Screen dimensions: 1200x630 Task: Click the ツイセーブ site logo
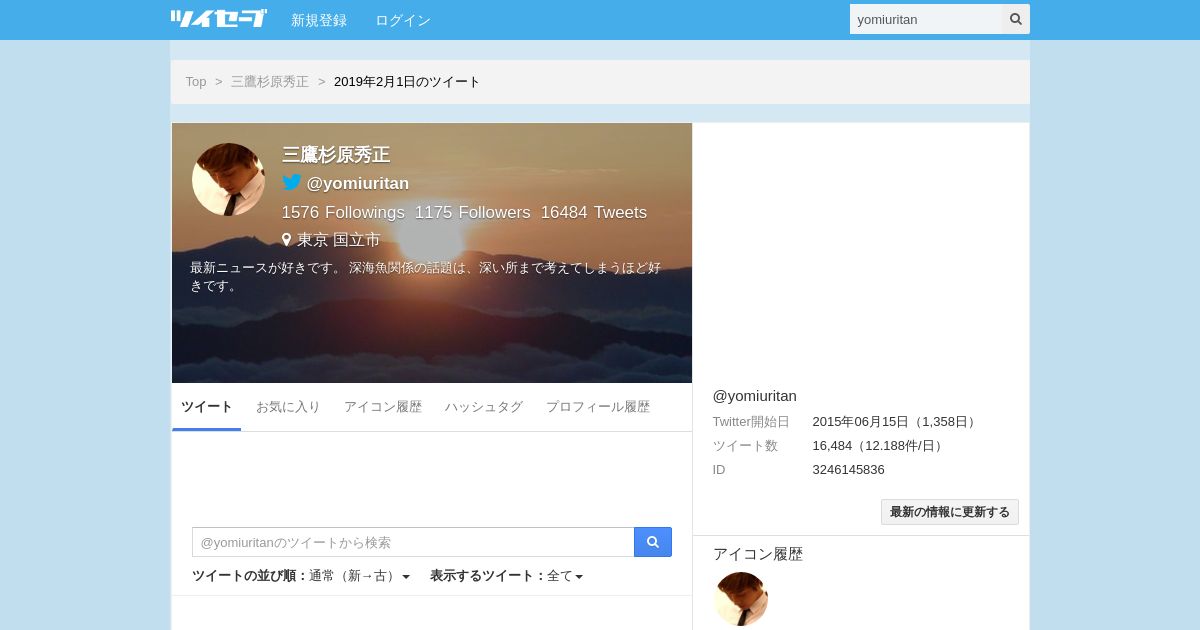click(218, 19)
